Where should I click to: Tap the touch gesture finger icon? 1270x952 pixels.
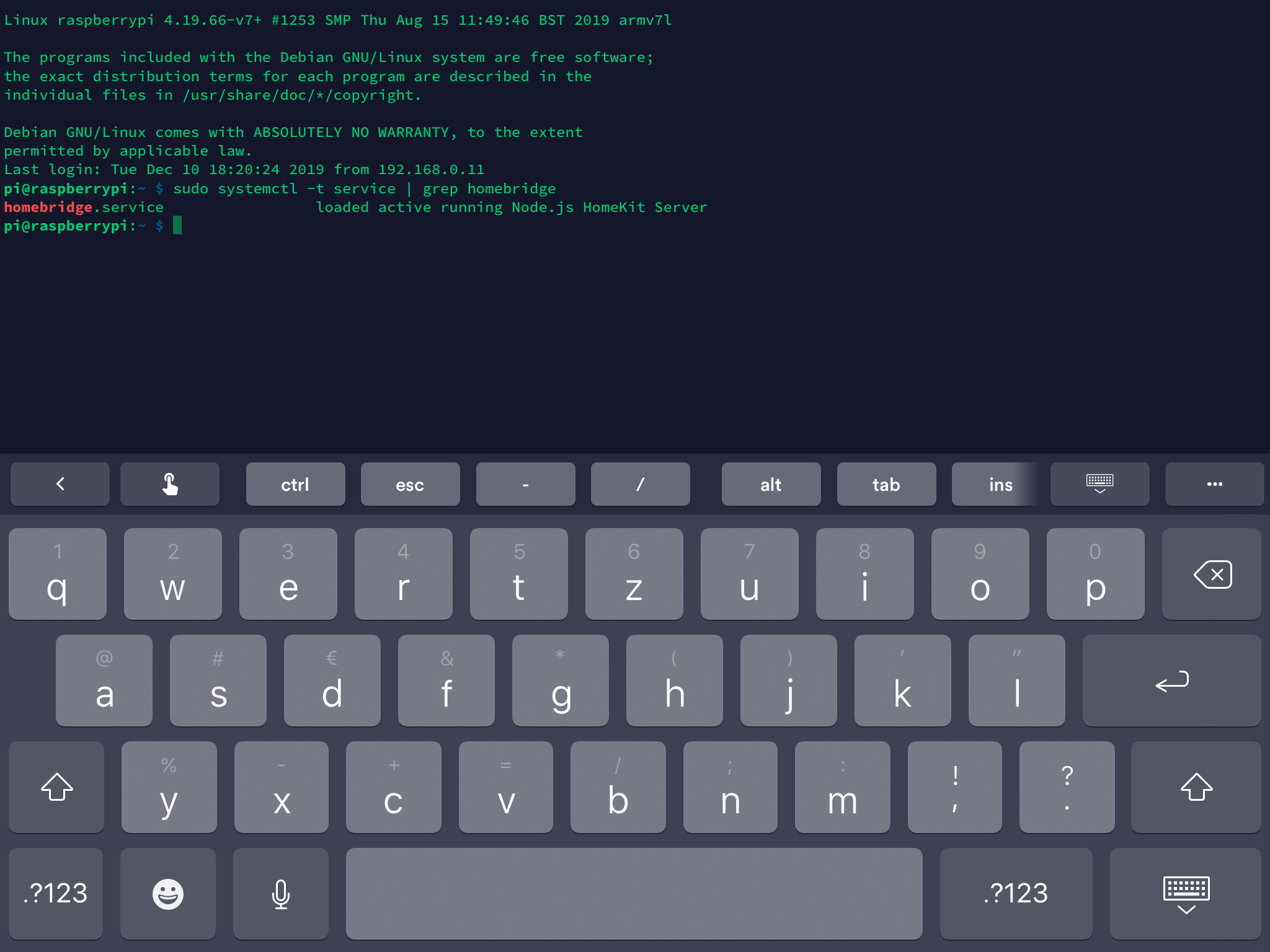pyautogui.click(x=169, y=484)
